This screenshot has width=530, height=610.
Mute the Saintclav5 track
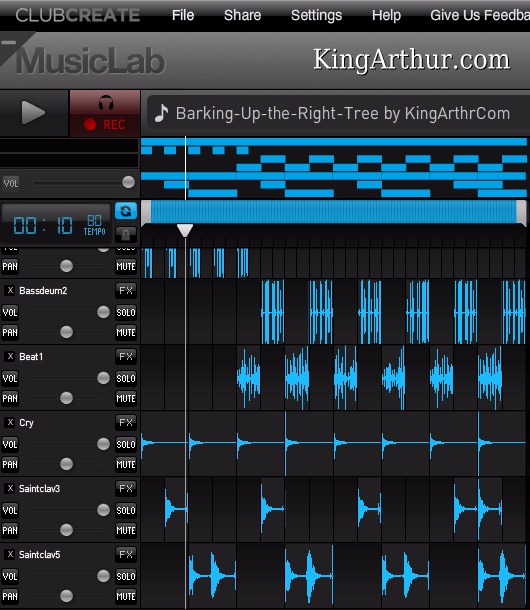[x=126, y=597]
